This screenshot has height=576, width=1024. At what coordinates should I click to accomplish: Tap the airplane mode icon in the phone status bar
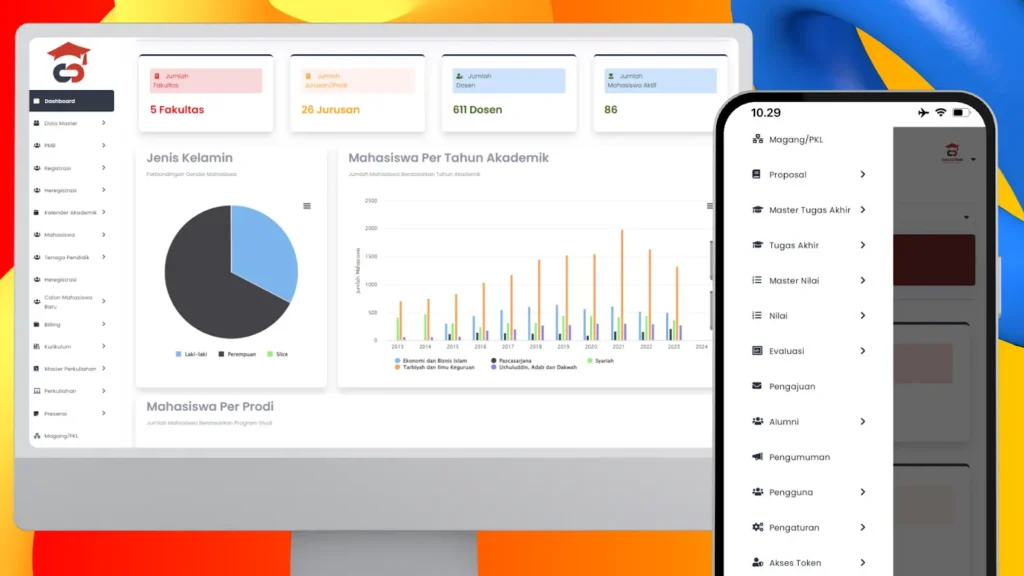click(x=923, y=113)
